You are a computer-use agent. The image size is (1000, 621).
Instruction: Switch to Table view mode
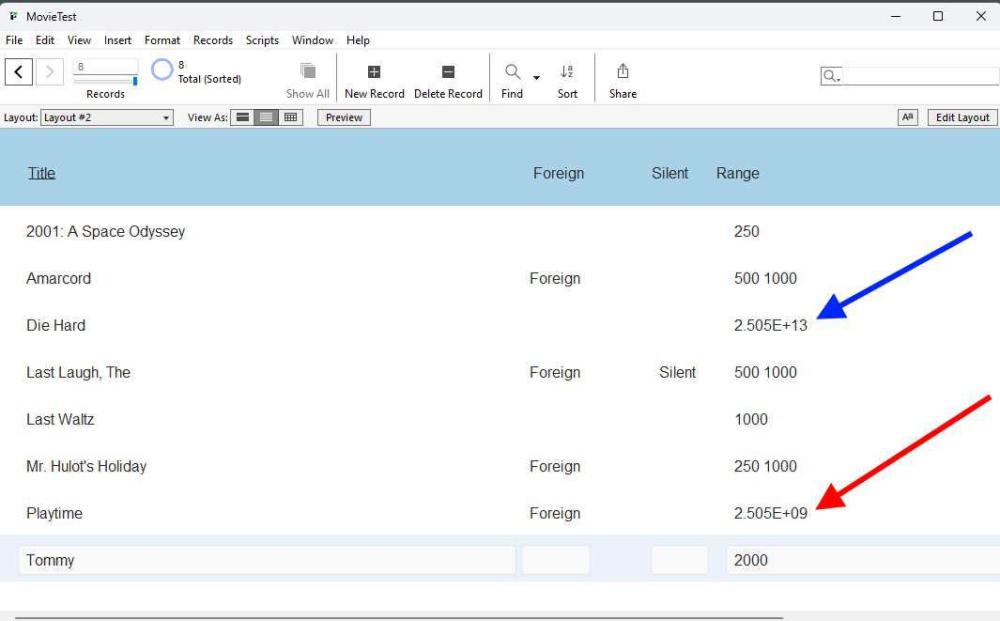tap(290, 117)
